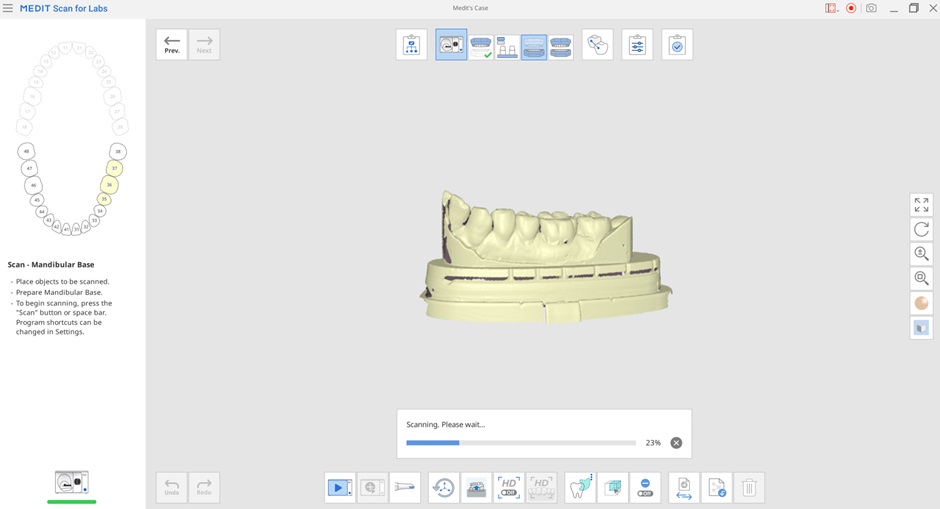Toggle the model display mode cube icon
940x509 pixels.
point(921,328)
